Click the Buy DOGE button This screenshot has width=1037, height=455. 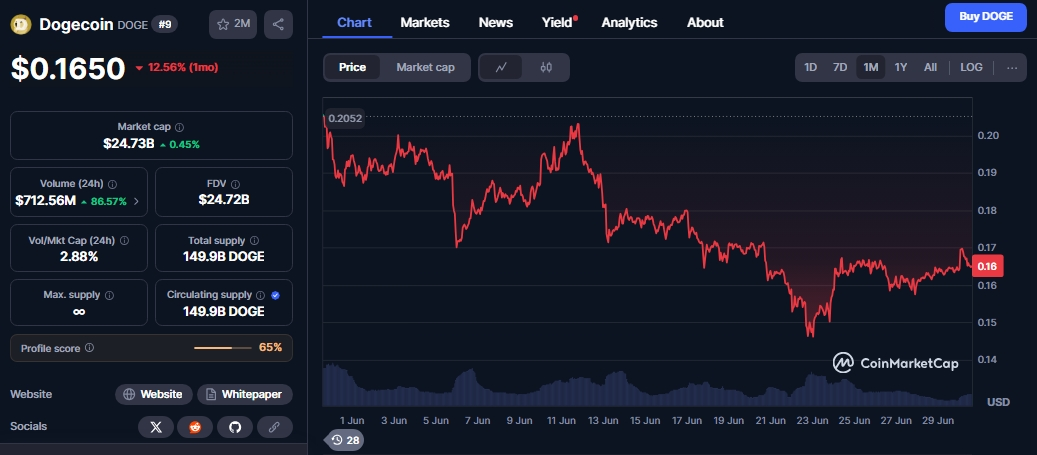[x=985, y=17]
